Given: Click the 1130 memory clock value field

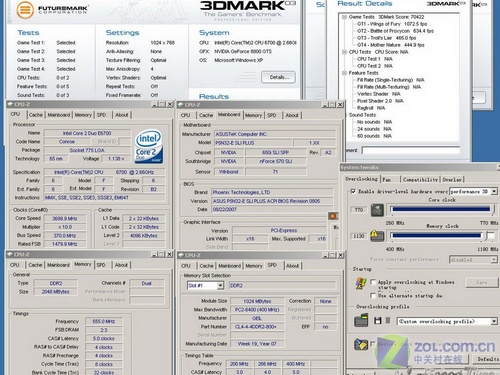Looking at the screenshot, I should click(x=359, y=236).
